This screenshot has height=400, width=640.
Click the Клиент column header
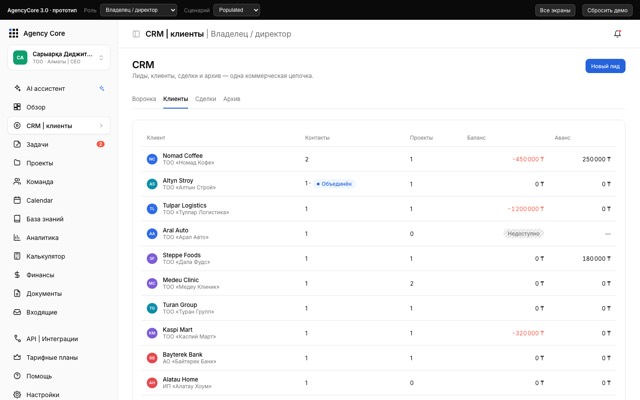(x=156, y=138)
